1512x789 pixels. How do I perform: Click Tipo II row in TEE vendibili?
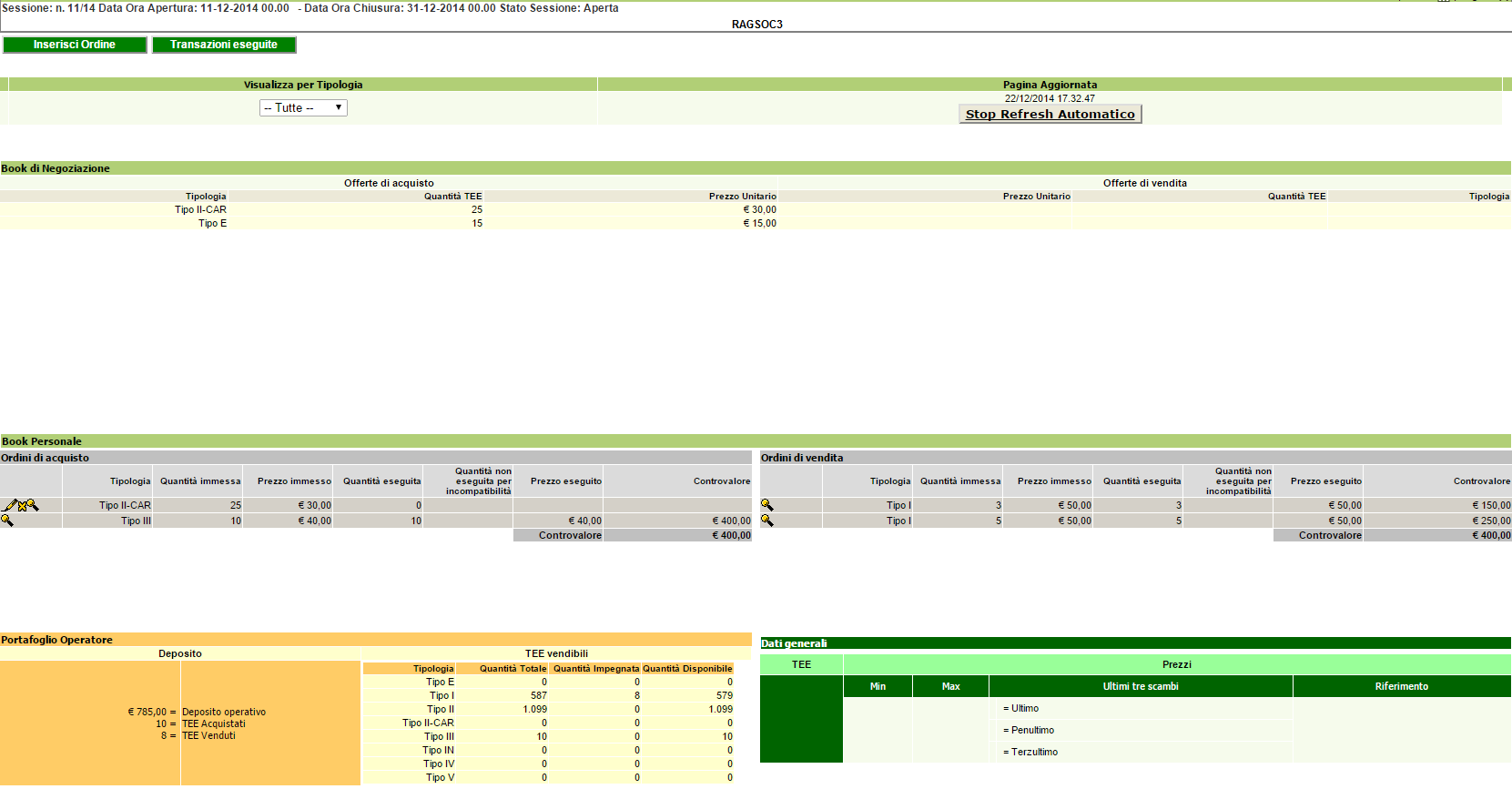548,709
